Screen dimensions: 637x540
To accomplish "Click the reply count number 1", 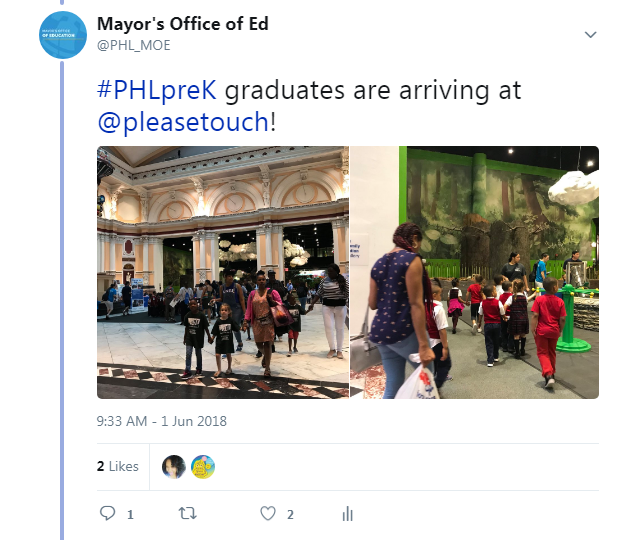I will pyautogui.click(x=130, y=515).
